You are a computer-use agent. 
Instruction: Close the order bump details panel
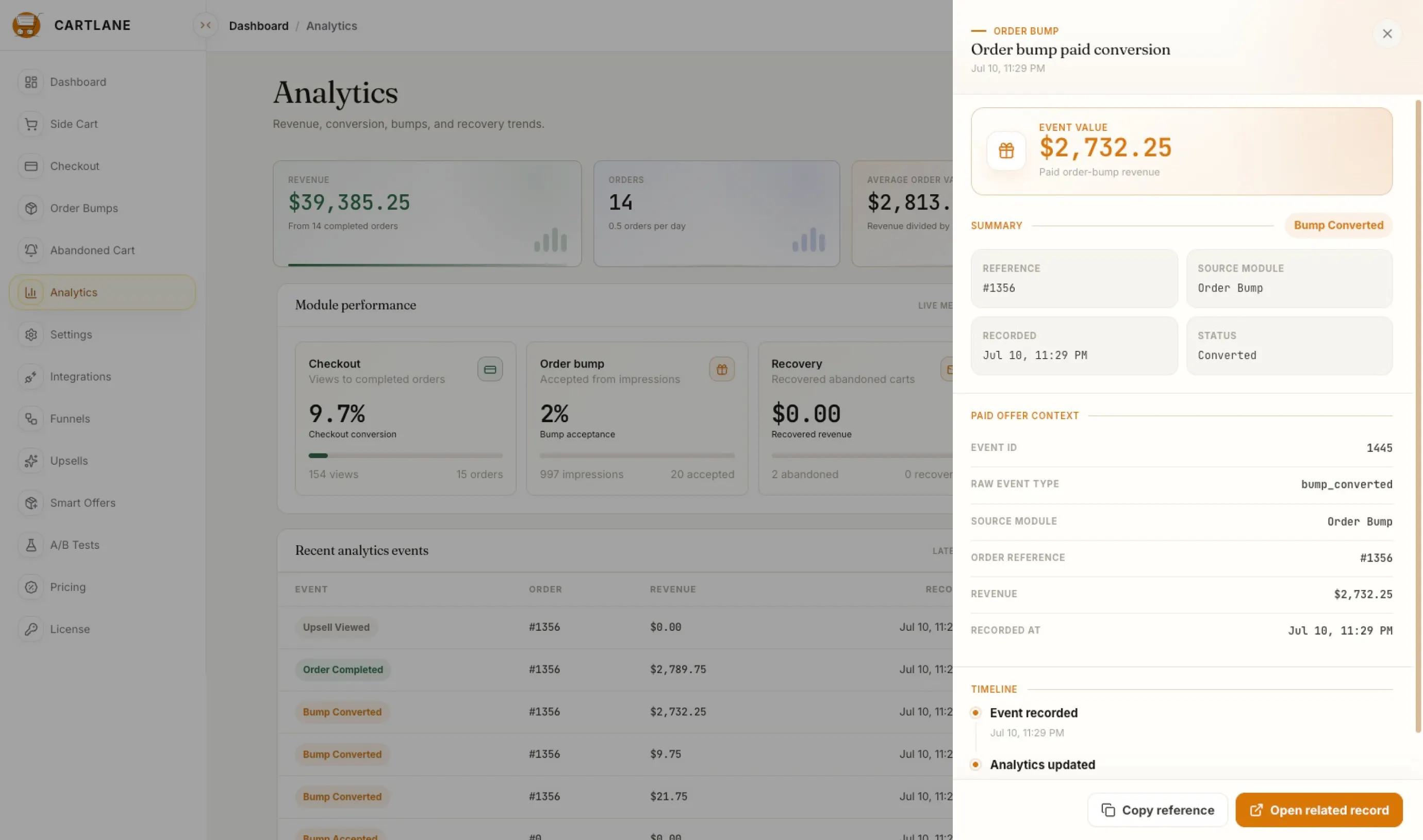click(x=1387, y=34)
